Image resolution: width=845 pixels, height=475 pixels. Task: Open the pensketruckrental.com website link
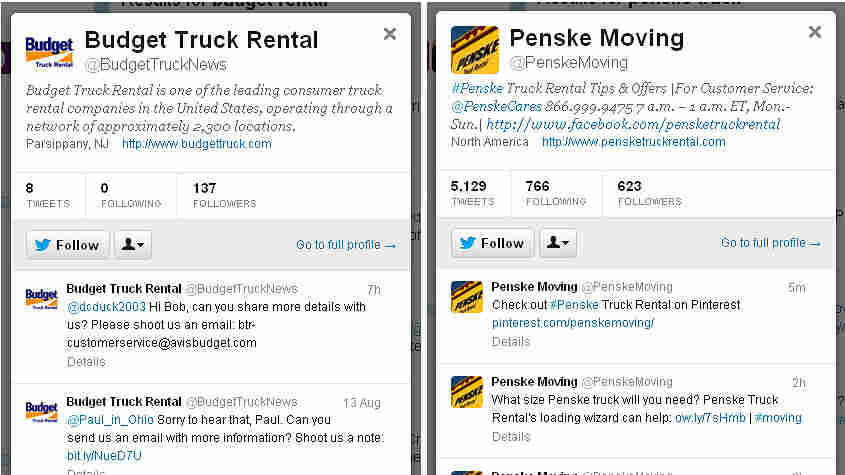pos(634,142)
